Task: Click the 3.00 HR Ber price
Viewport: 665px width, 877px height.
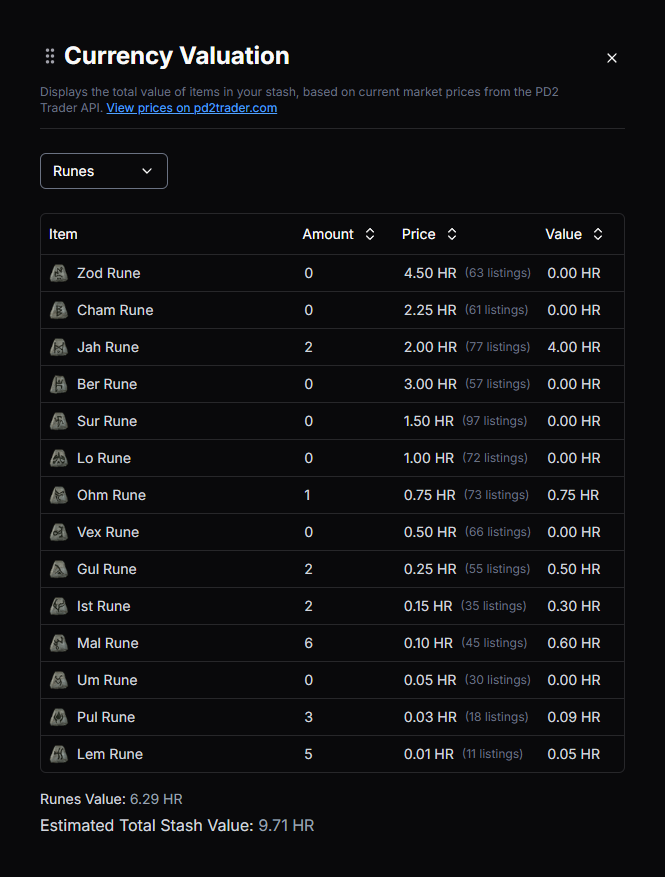Action: 430,384
